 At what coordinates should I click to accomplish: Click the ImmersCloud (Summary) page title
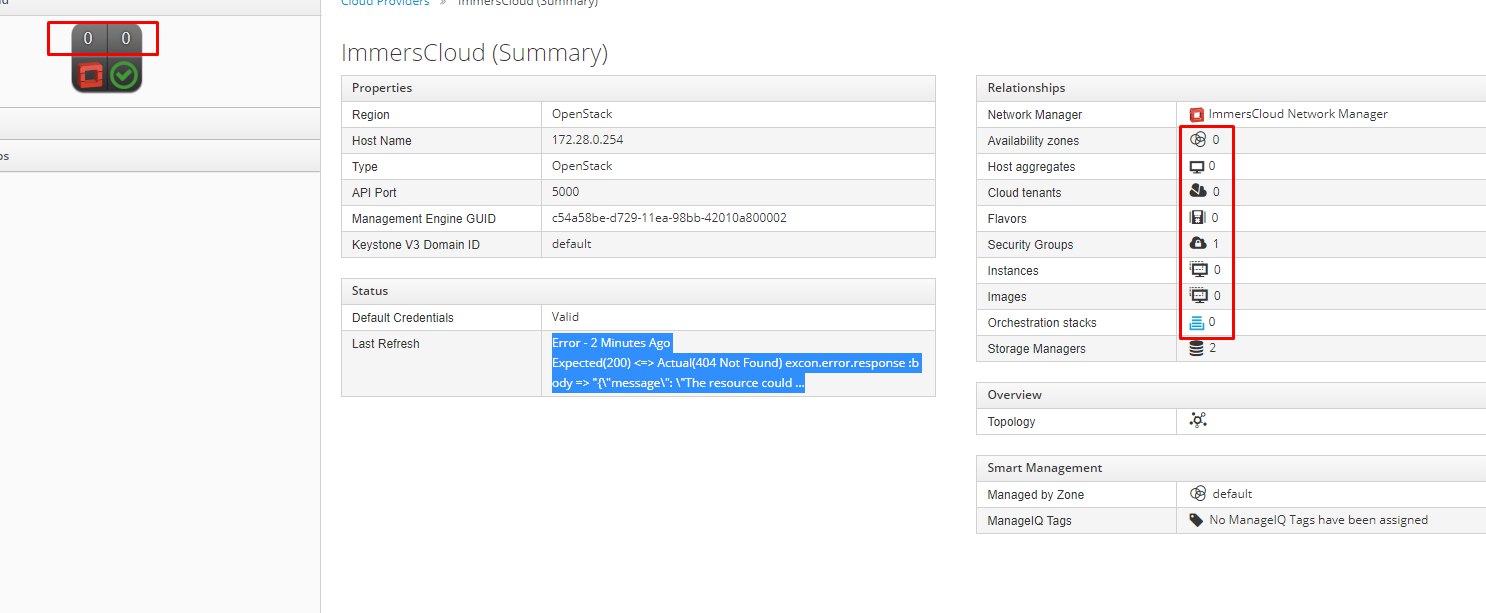474,53
